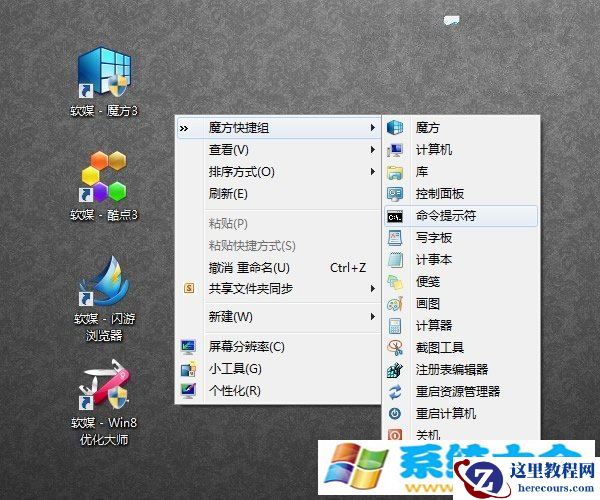The height and width of the screenshot is (500, 600).
Task: Open 控制面板 submenu entry
Action: 461,194
